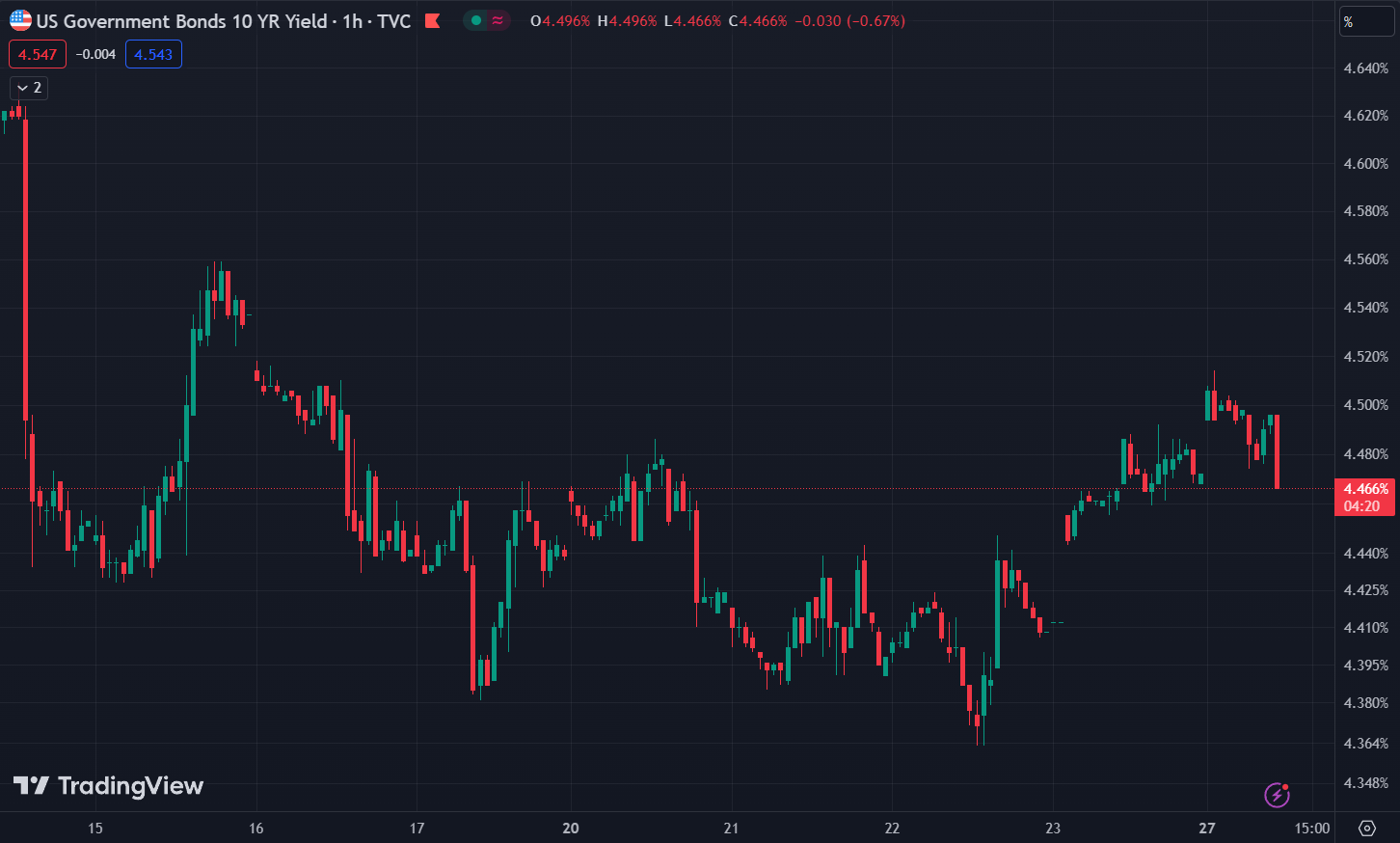Click the pink approximate-data indicator icon
1400x843 pixels.
click(x=498, y=20)
